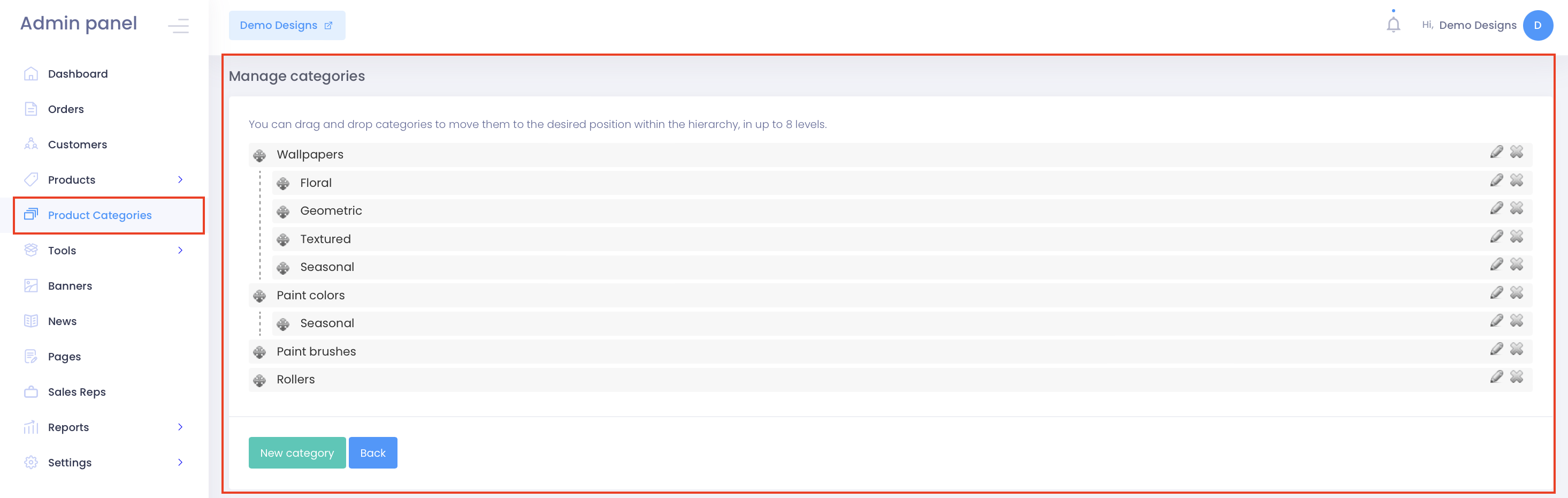The height and width of the screenshot is (498, 1568).
Task: Click the New category button
Action: tap(297, 452)
